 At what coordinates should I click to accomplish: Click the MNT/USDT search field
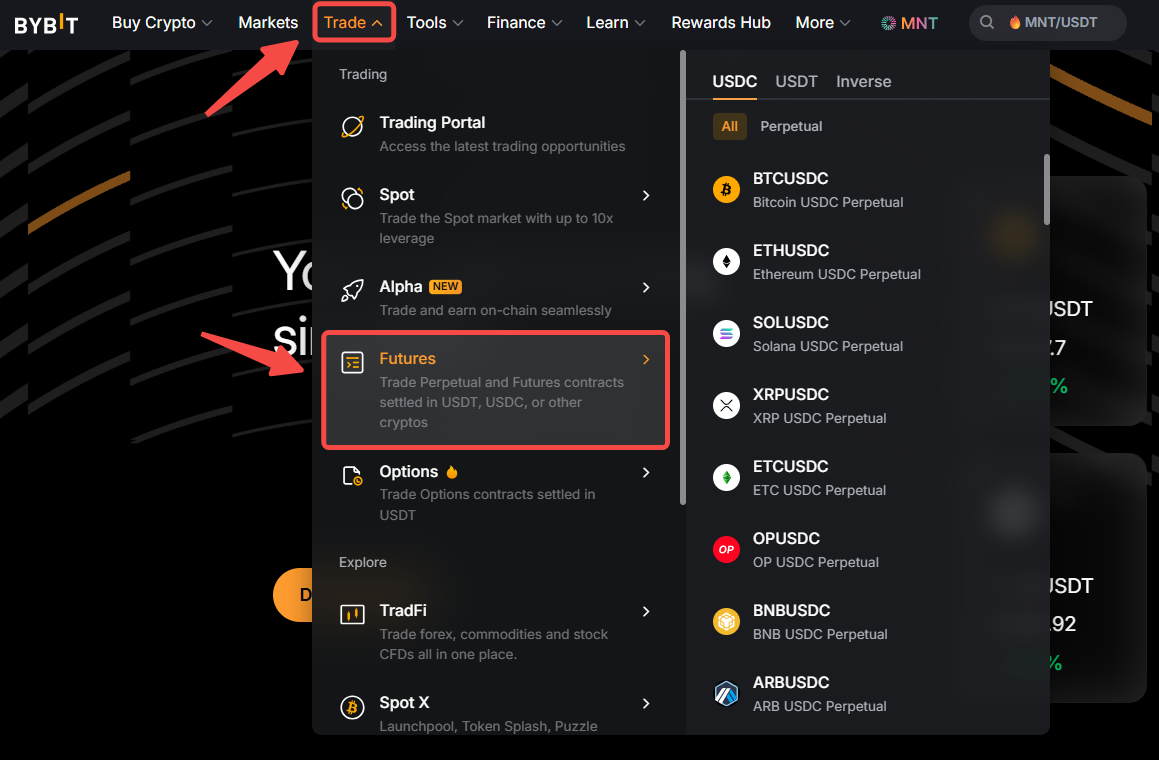[1061, 23]
